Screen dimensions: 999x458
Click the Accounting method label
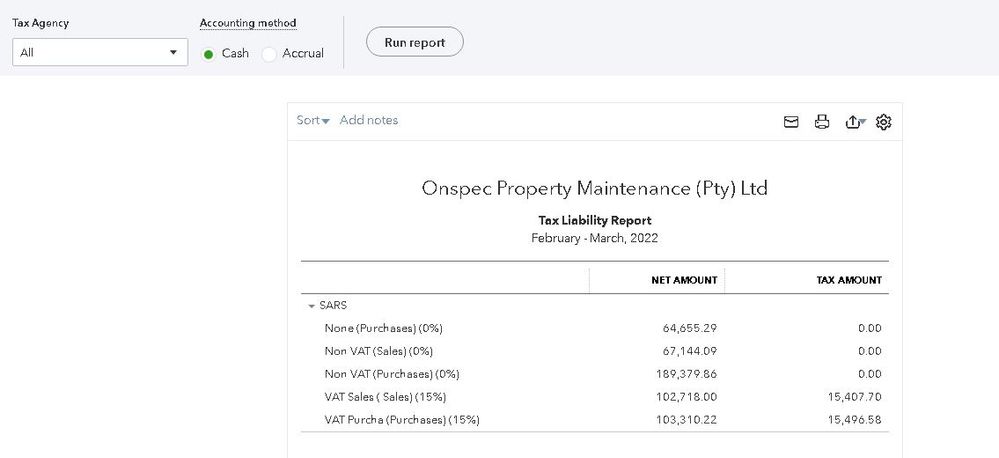(248, 23)
